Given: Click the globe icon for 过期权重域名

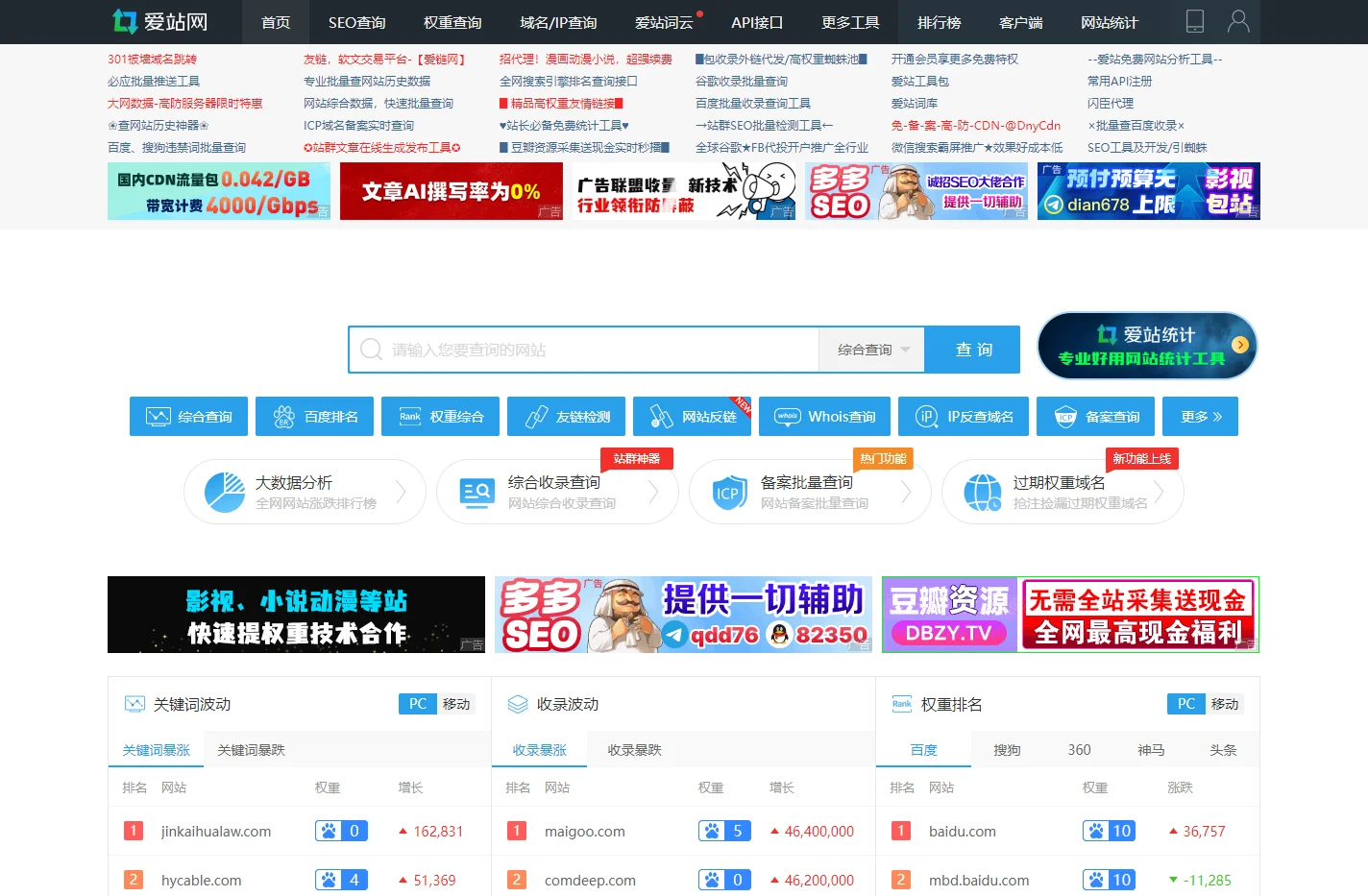Looking at the screenshot, I should pos(983,493).
